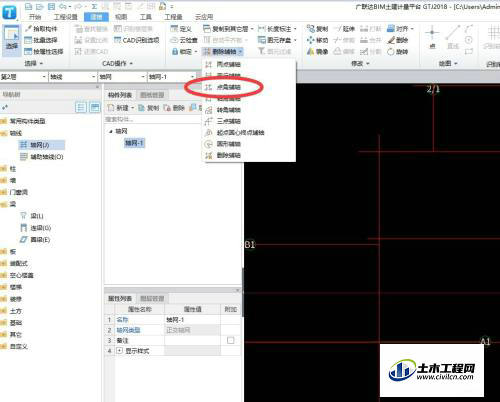
Task: Open the floor selector showing 第2层
Action: click(23, 77)
